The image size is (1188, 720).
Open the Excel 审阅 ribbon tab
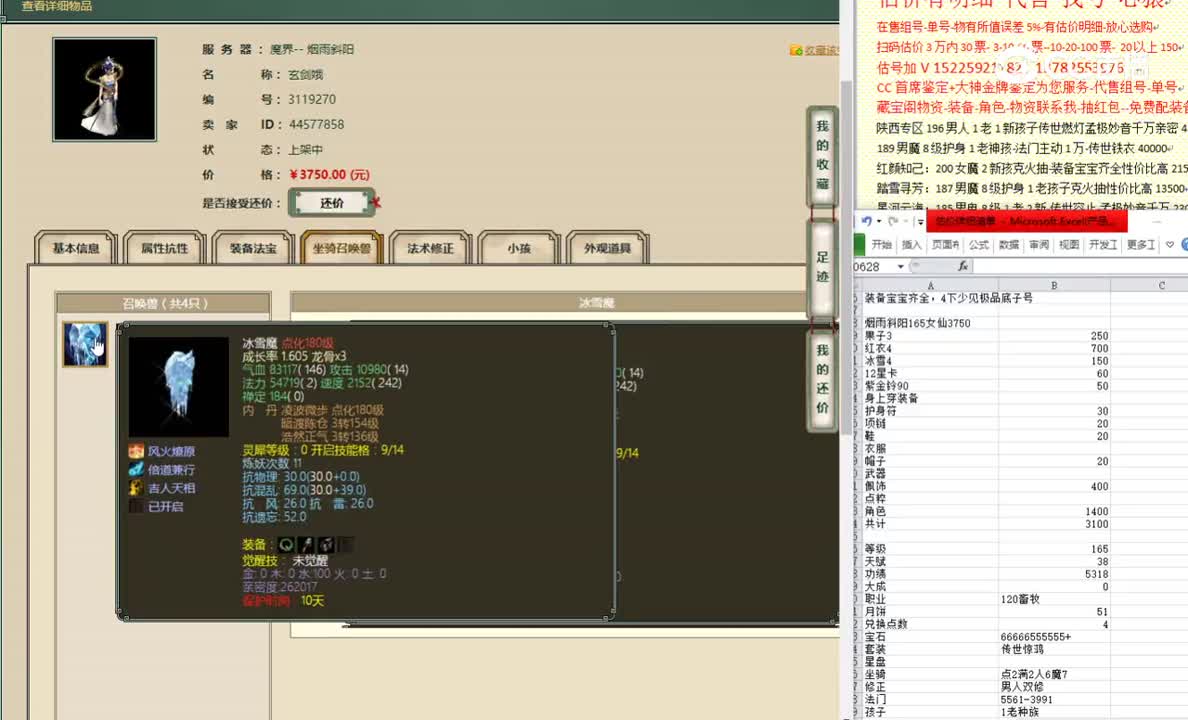(1039, 245)
